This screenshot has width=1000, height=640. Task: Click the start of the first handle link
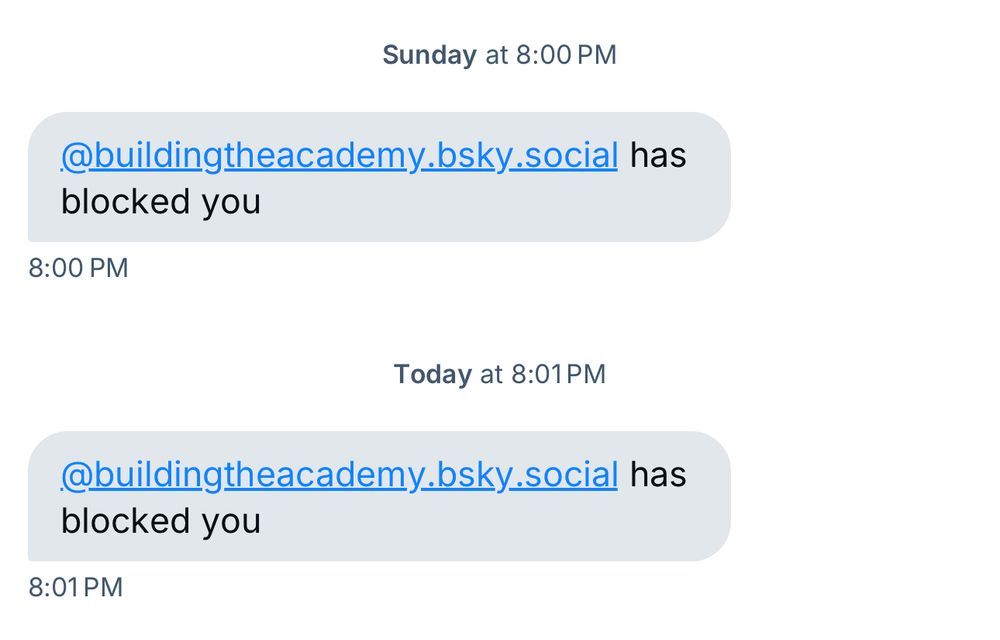70,155
